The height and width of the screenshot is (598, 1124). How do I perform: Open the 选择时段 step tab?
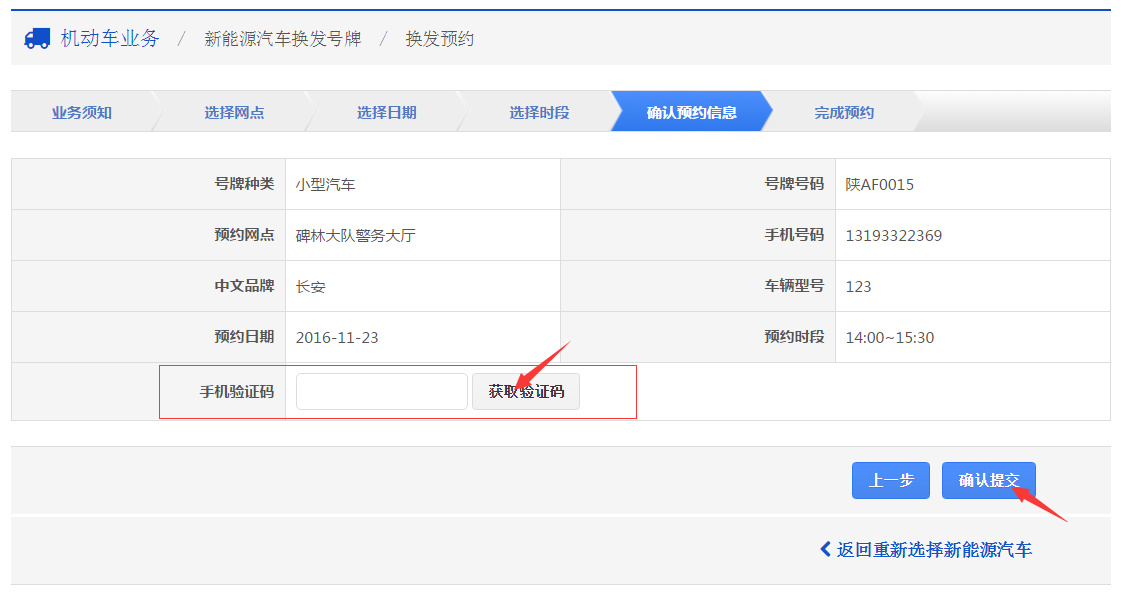click(539, 112)
